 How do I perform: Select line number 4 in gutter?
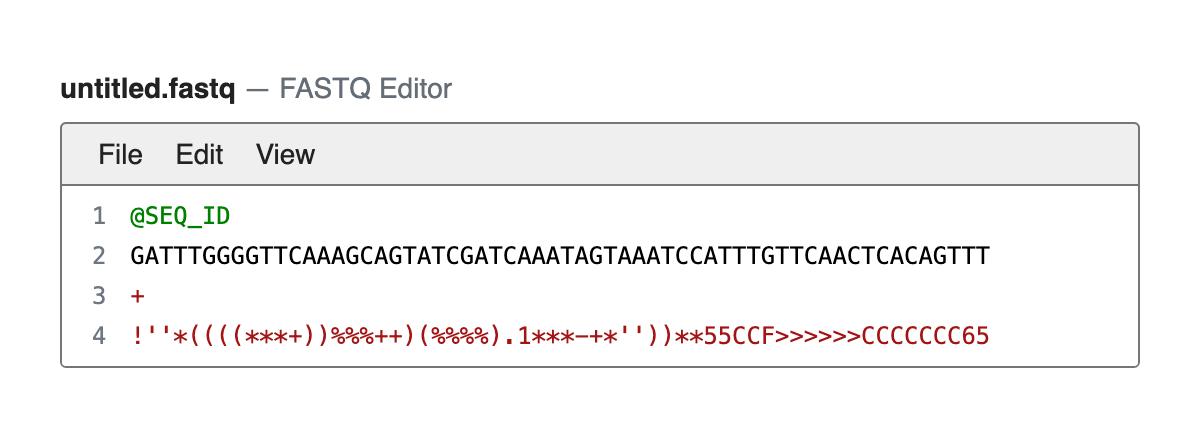[x=98, y=336]
